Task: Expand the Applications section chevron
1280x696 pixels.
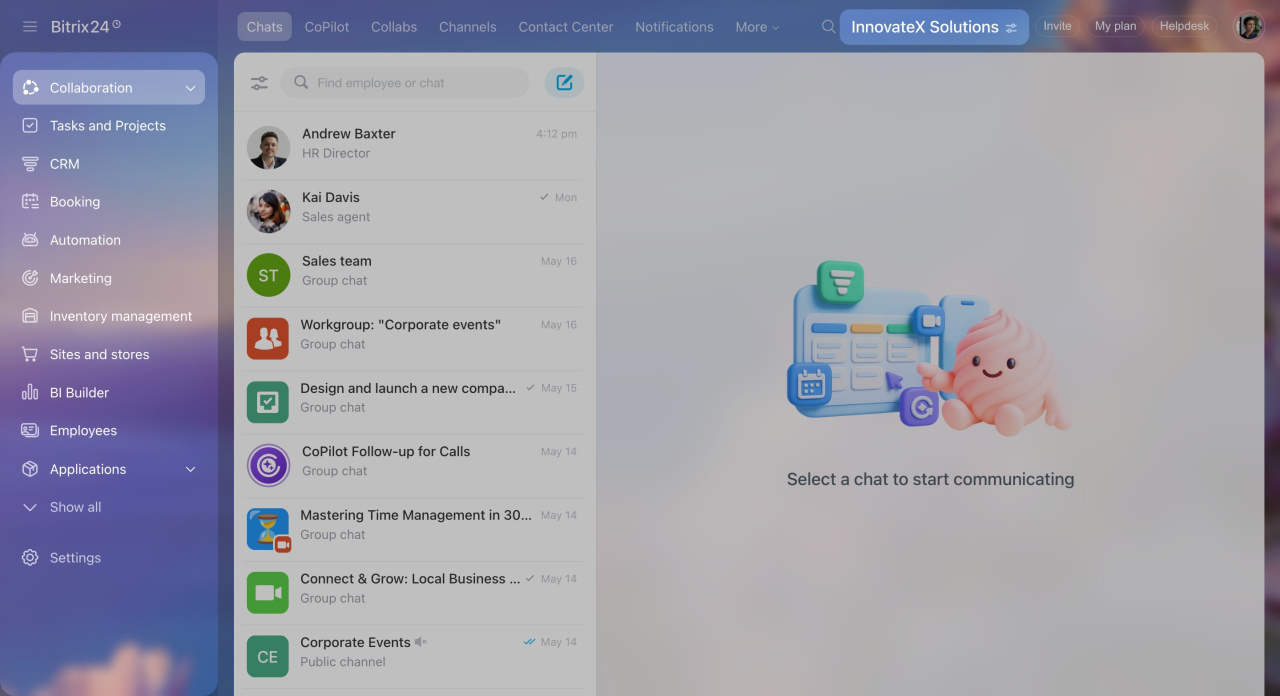Action: tap(190, 469)
